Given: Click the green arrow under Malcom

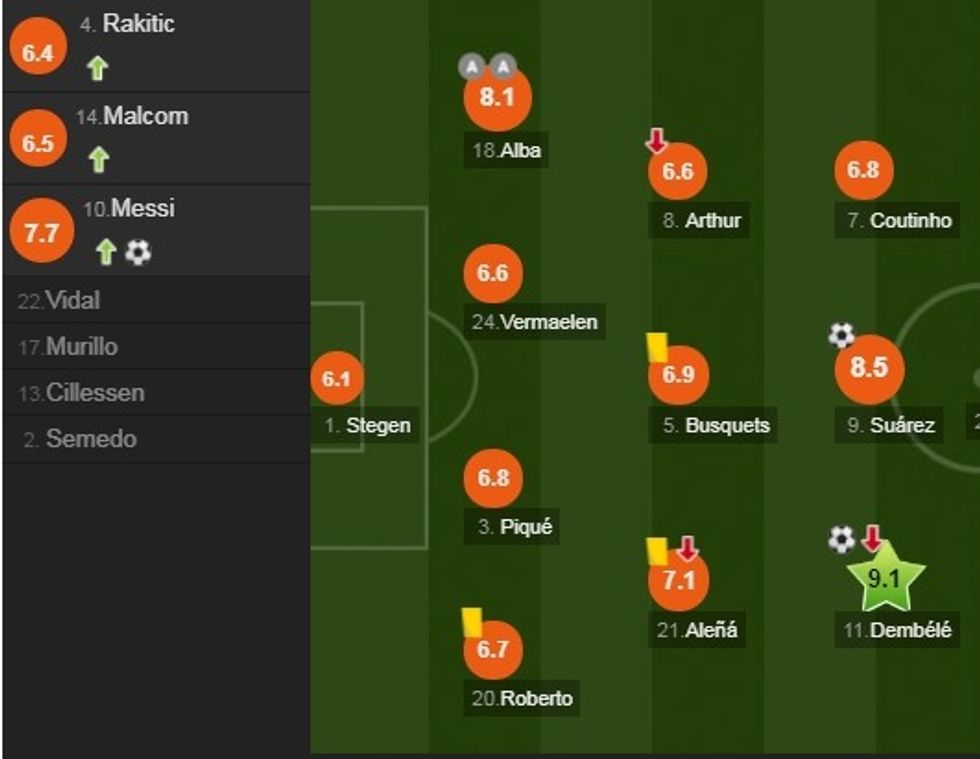Looking at the screenshot, I should pyautogui.click(x=98, y=159).
